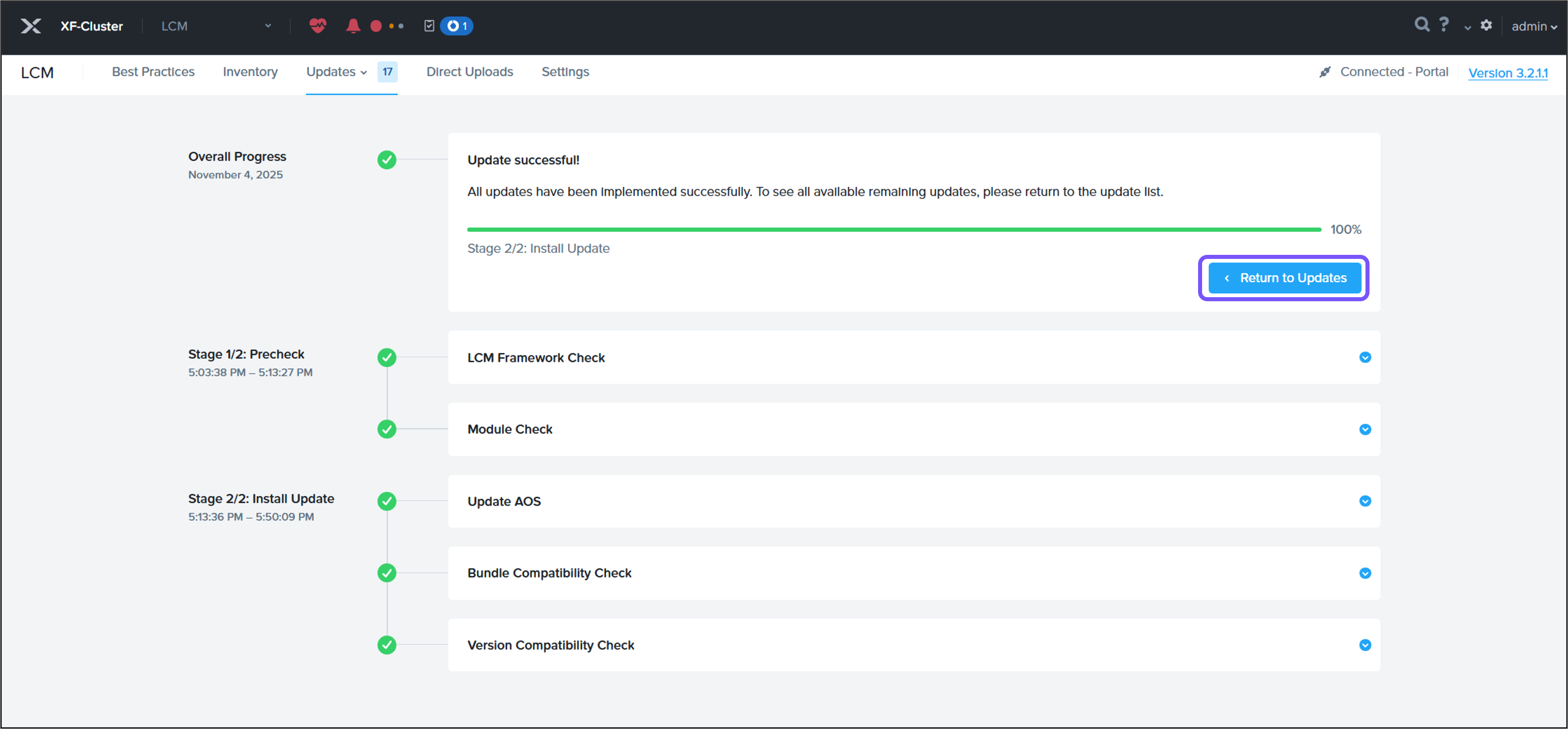Open the alerts bell icon
The image size is (1568, 729).
pyautogui.click(x=352, y=26)
